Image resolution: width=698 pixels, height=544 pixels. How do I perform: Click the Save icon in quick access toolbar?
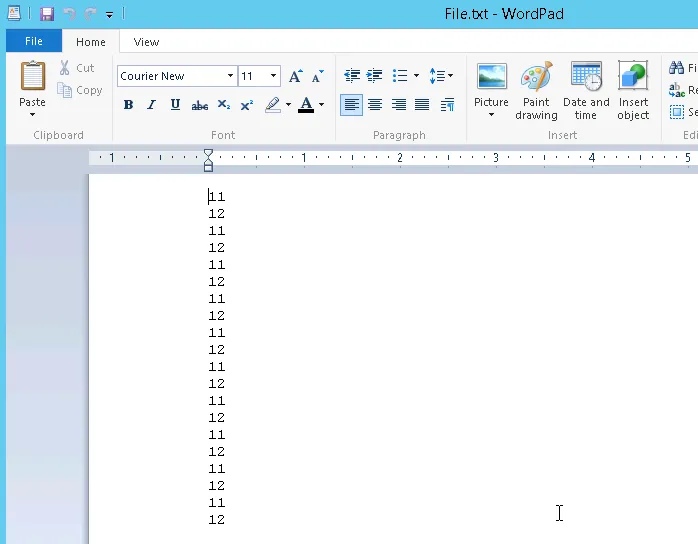pyautogui.click(x=47, y=14)
